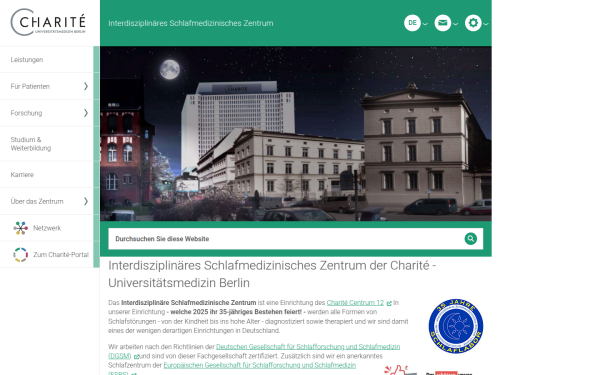600x375 pixels.
Task: Expand Für Patienten submenu chevron
Action: coord(86,86)
